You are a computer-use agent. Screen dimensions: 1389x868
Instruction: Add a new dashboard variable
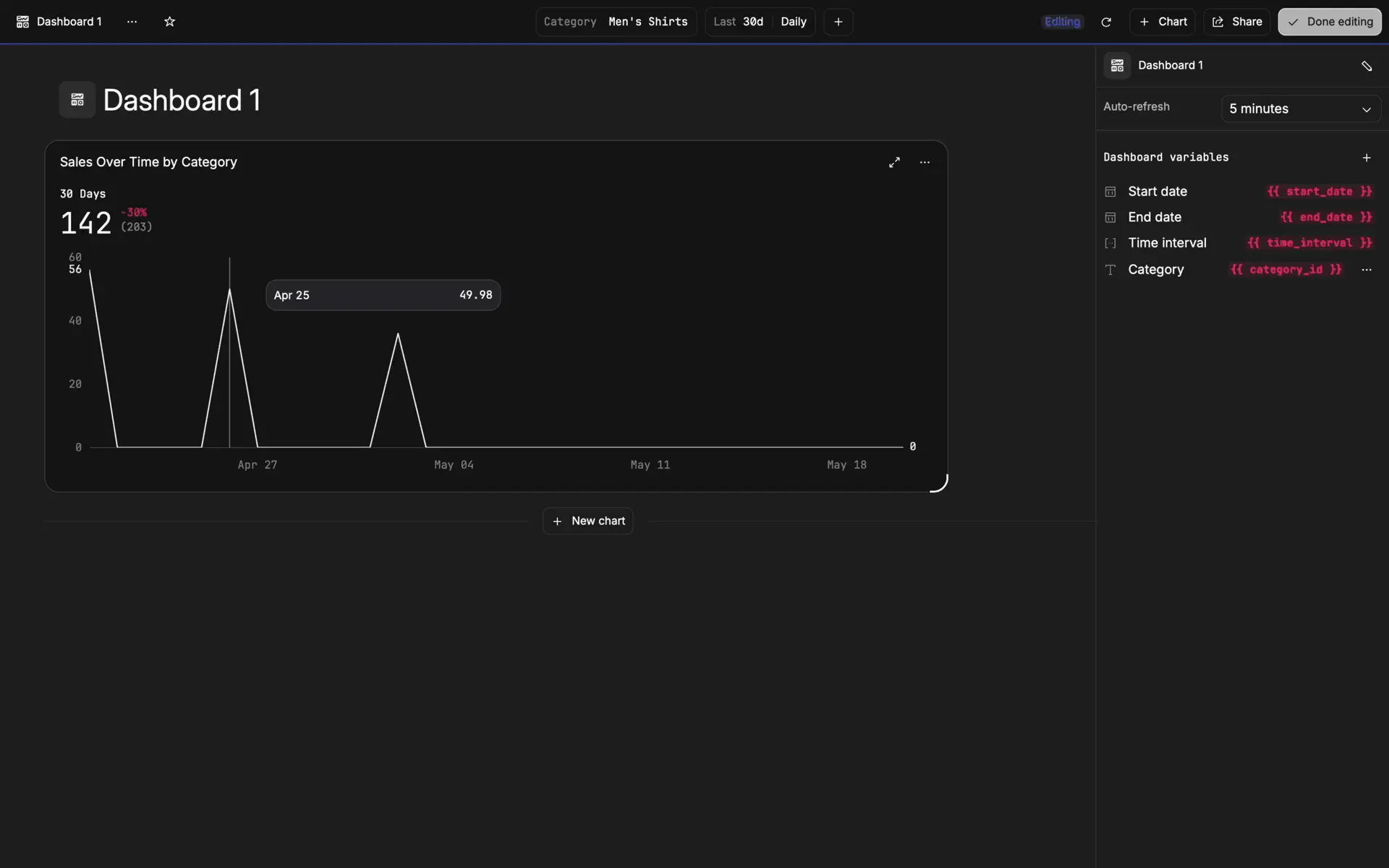coord(1366,158)
